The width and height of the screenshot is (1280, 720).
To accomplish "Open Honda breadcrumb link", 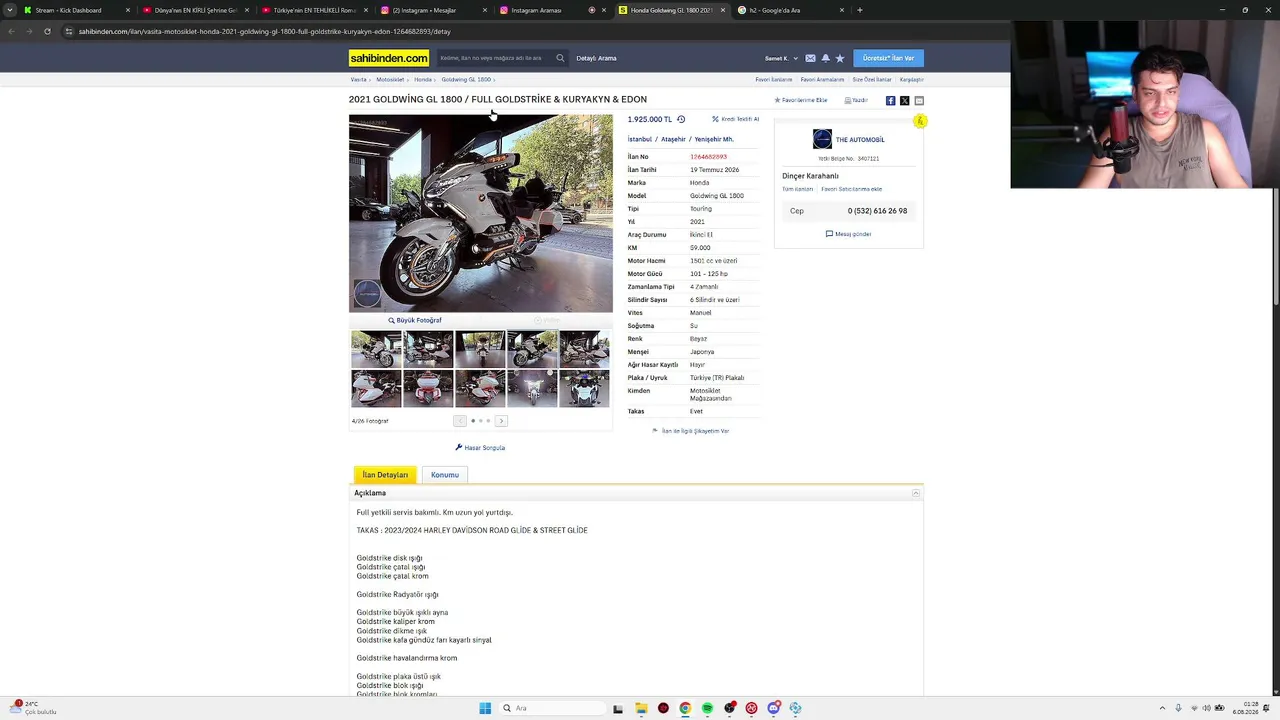I will (423, 79).
